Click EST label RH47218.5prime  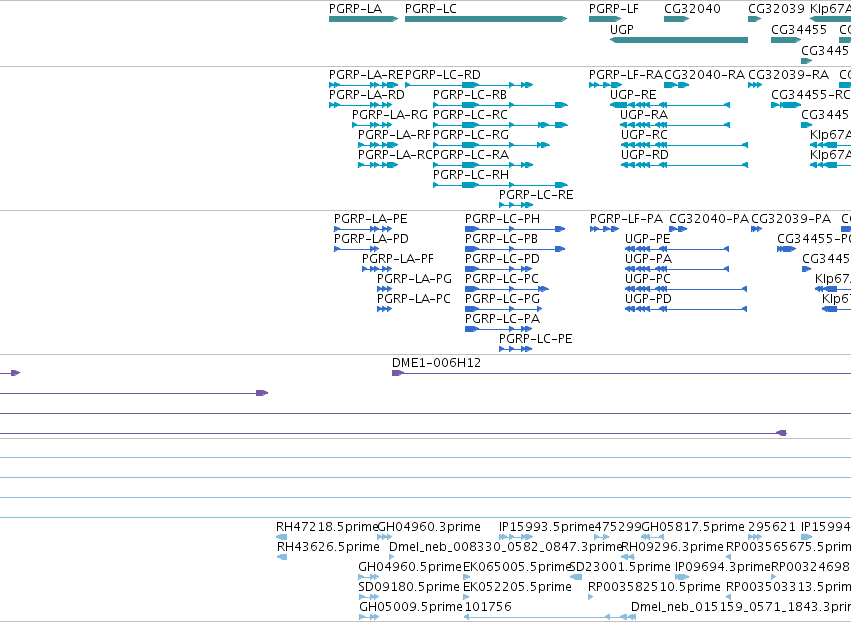coord(327,527)
